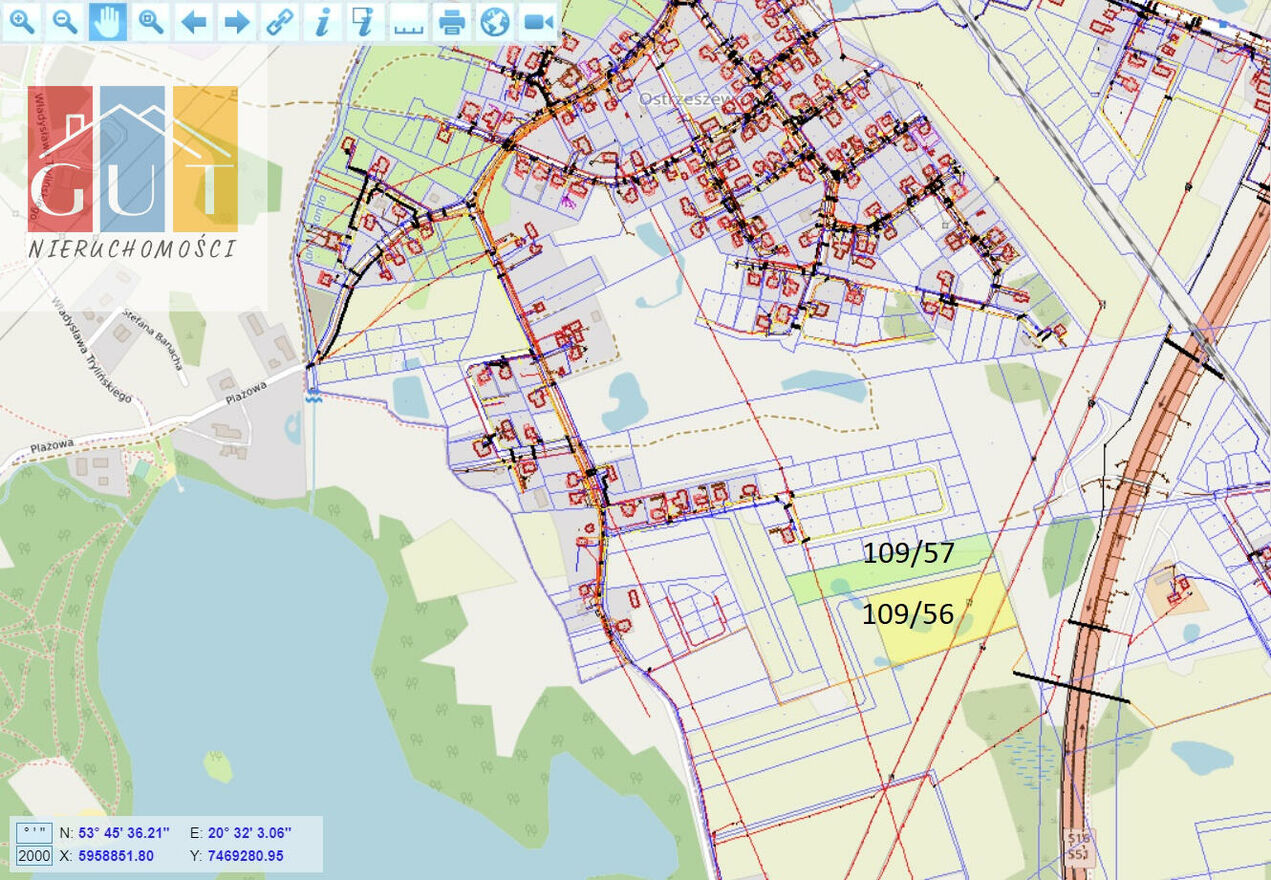Go to previous map view arrow
The image size is (1271, 880).
point(194,21)
